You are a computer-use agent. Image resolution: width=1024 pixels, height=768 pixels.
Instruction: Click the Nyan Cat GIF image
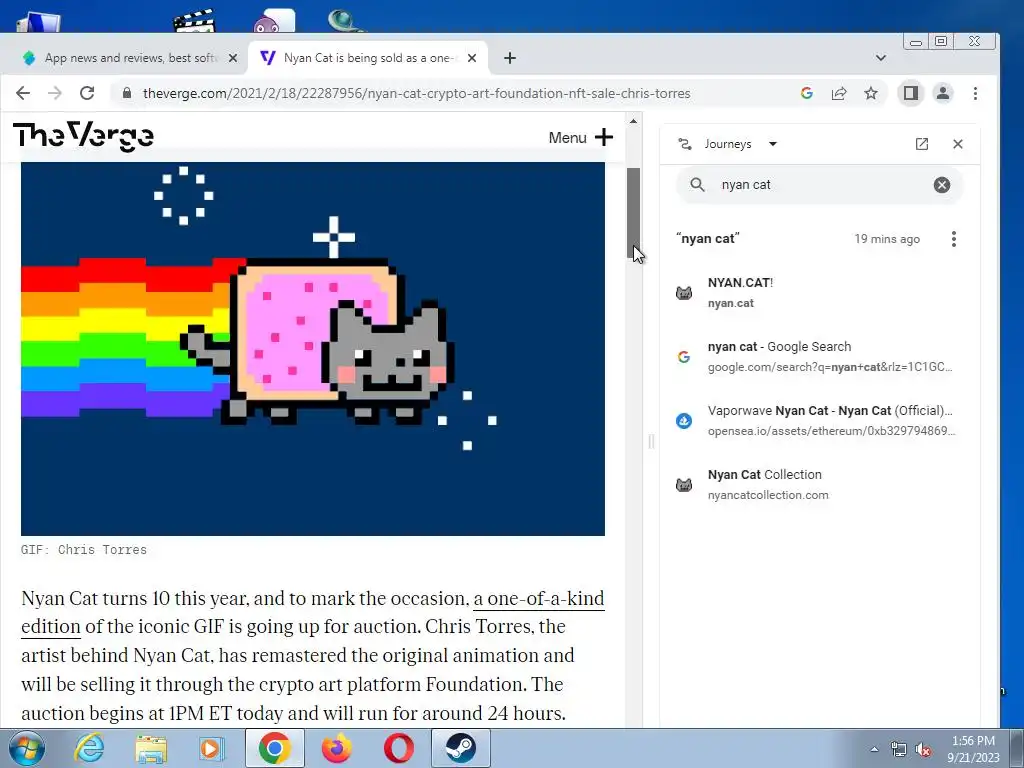[x=313, y=349]
